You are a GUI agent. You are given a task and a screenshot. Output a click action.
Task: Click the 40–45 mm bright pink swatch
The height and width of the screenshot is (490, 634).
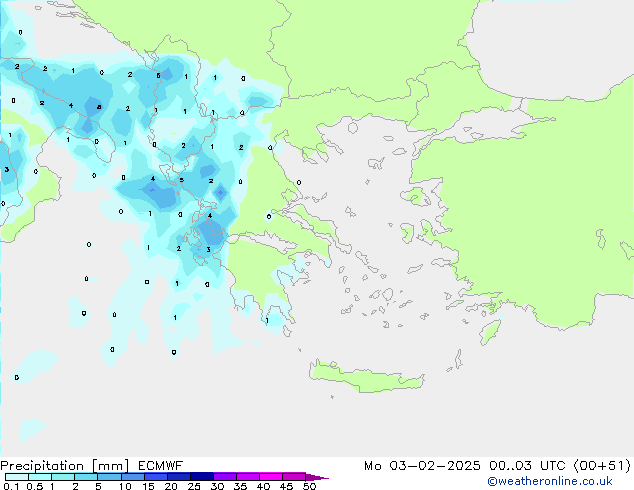pos(271,477)
